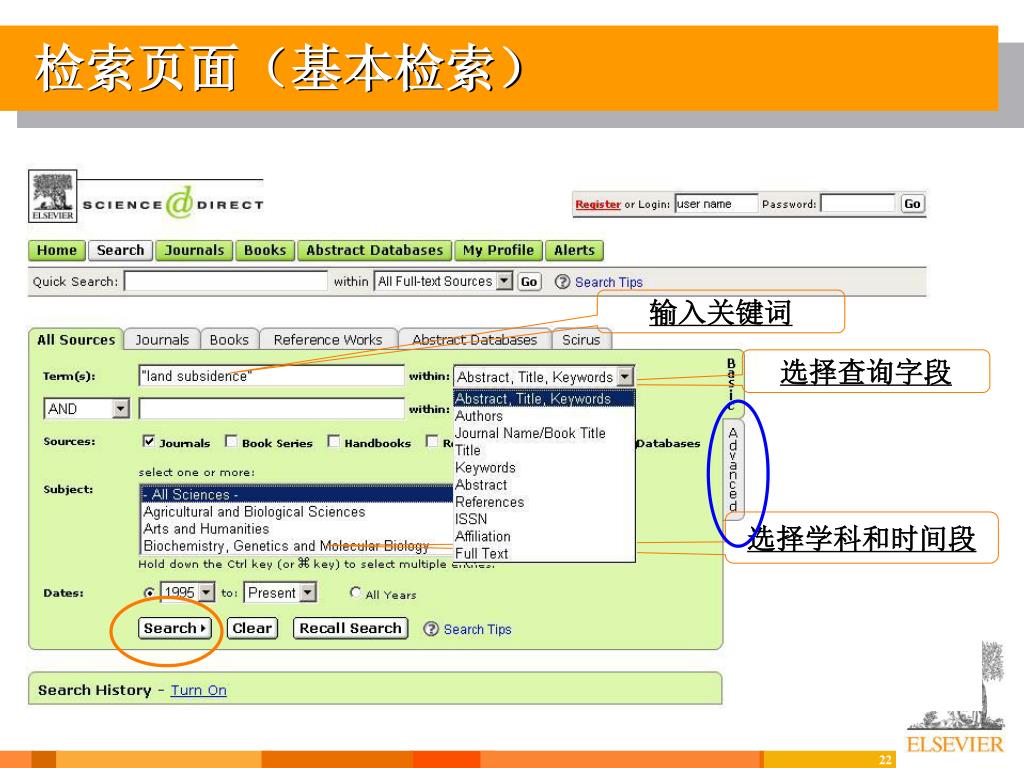
Task: Uncheck the Journals source checkbox
Action: tap(149, 441)
